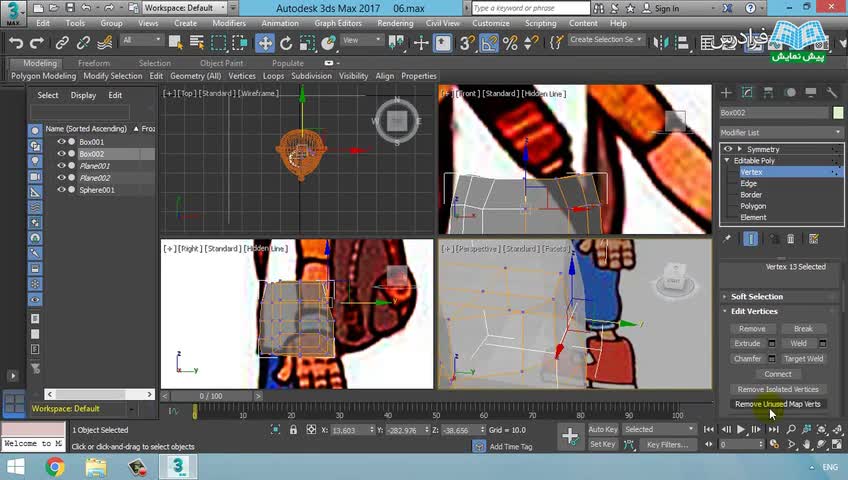This screenshot has width=848, height=480.
Task: Click the Select and Rotate tool
Action: (286, 43)
